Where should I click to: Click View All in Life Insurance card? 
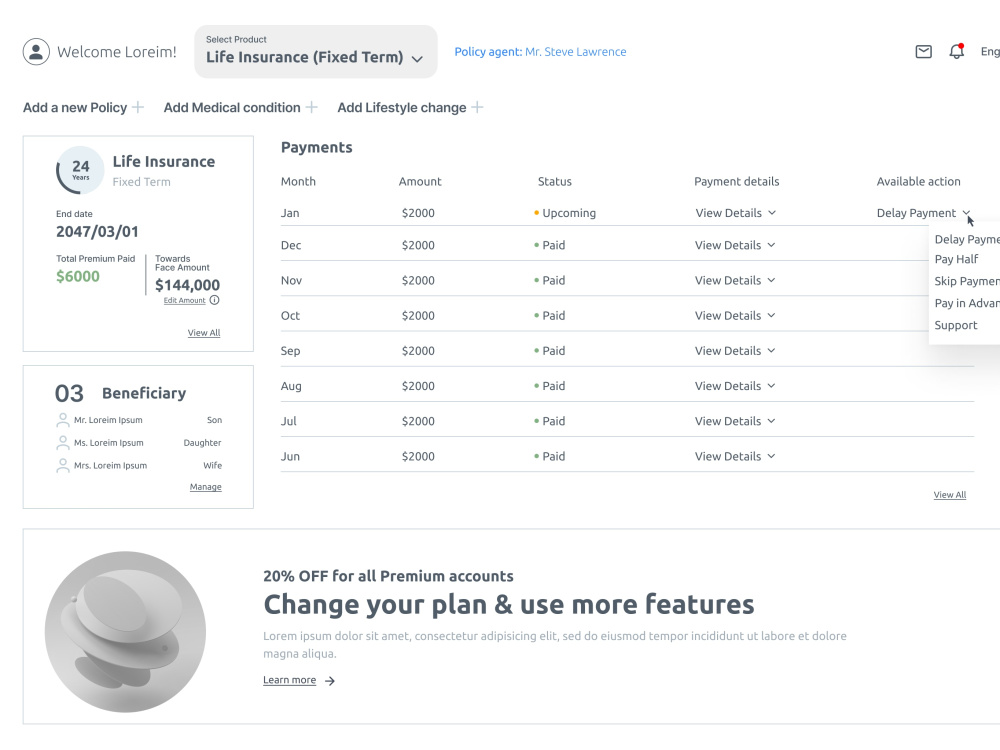[203, 333]
